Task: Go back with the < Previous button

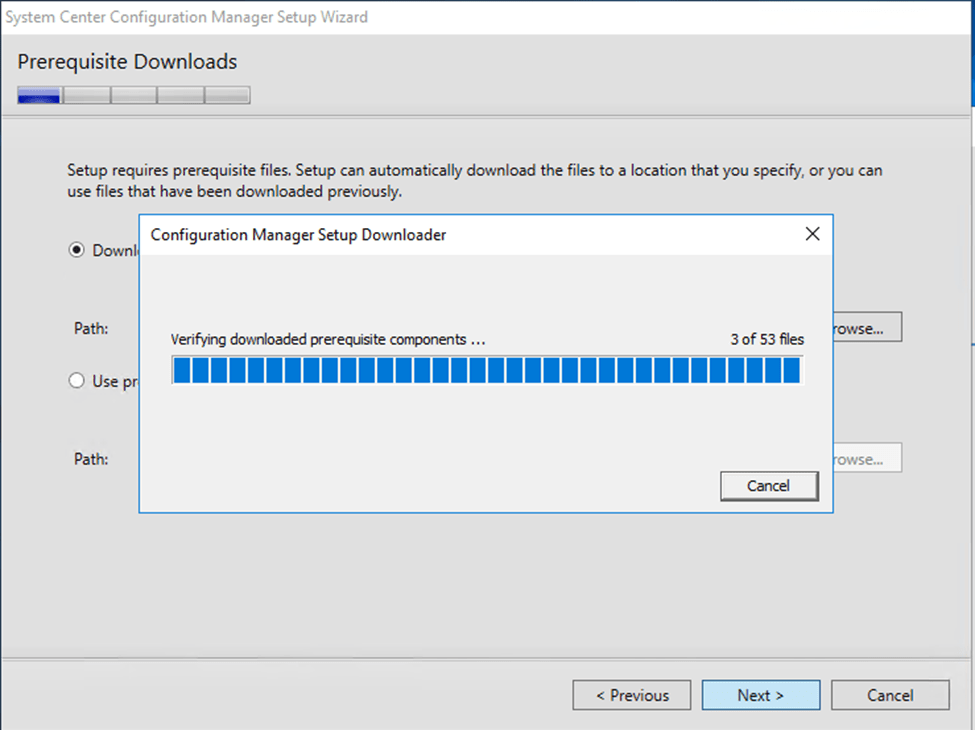Action: pos(632,695)
